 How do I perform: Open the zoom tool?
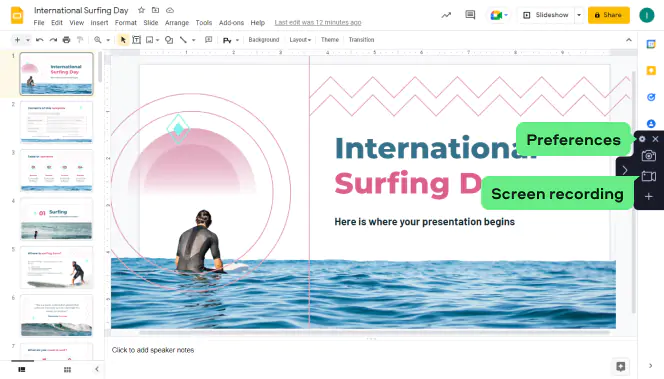(x=98, y=40)
